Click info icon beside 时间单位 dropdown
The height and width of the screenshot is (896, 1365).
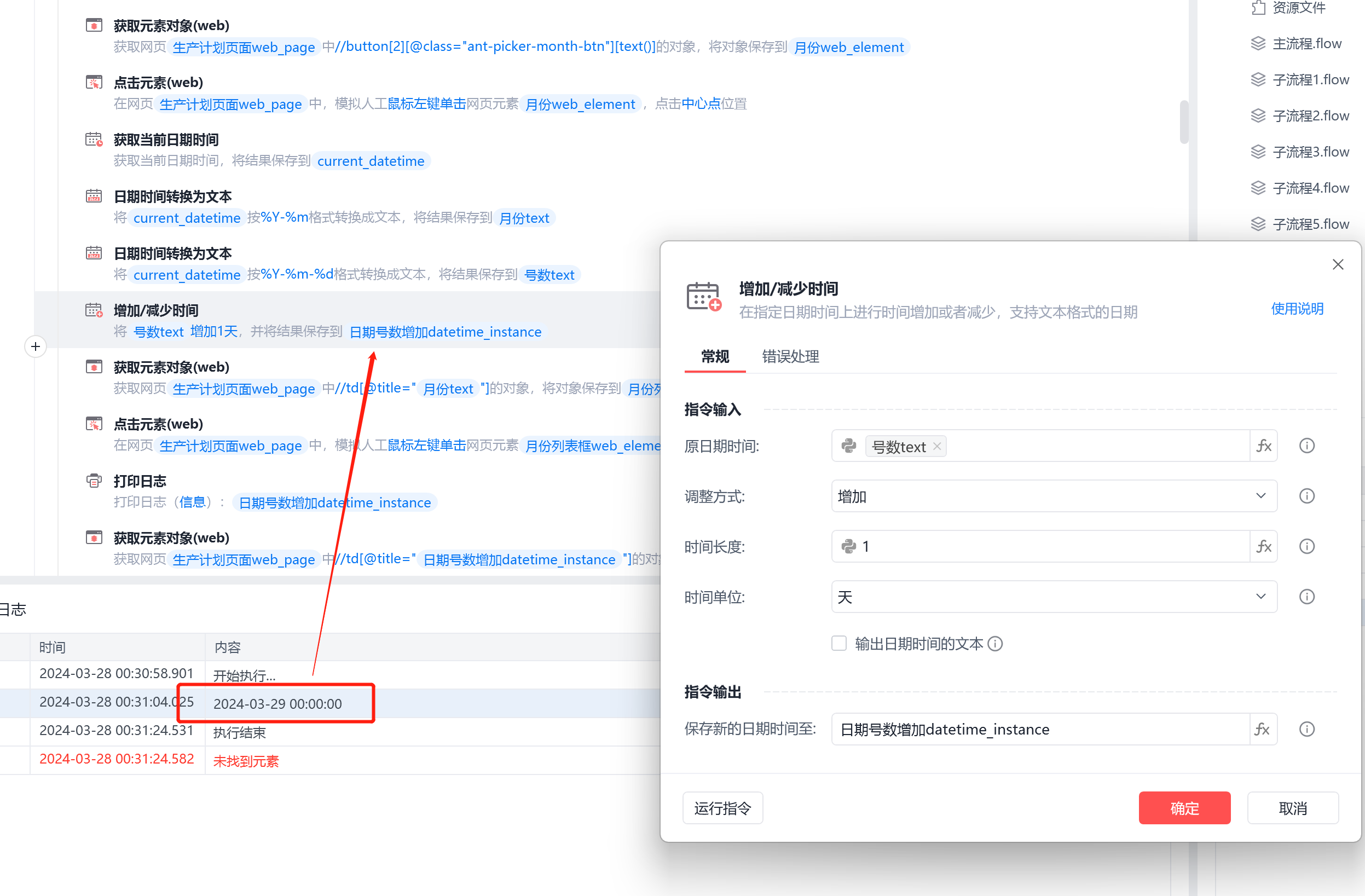pyautogui.click(x=1306, y=597)
